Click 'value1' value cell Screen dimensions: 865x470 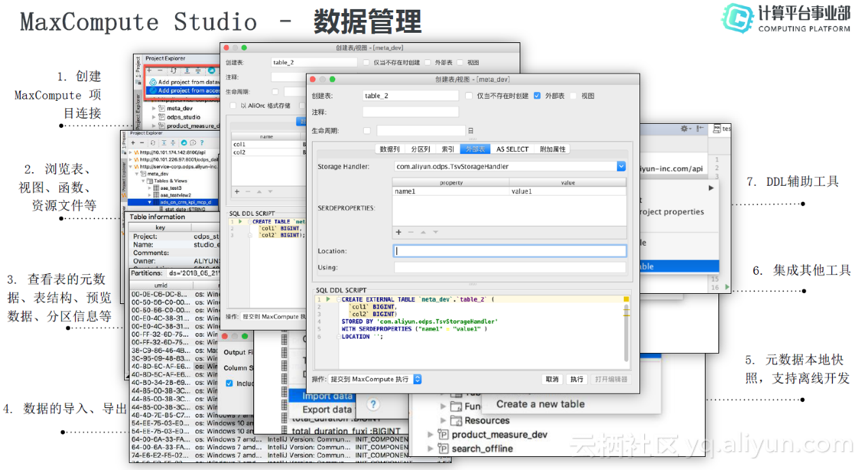tap(568, 191)
